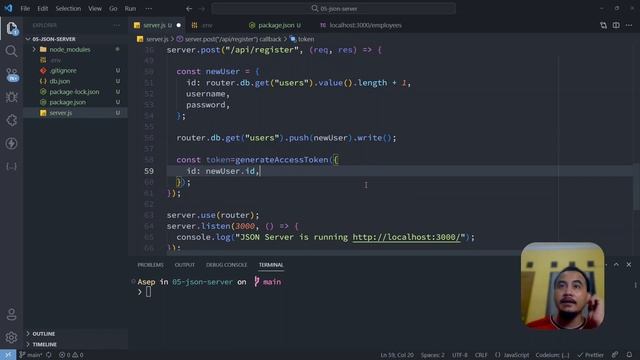Open the Accounts menu icon
The height and width of the screenshot is (360, 640).
11,314
